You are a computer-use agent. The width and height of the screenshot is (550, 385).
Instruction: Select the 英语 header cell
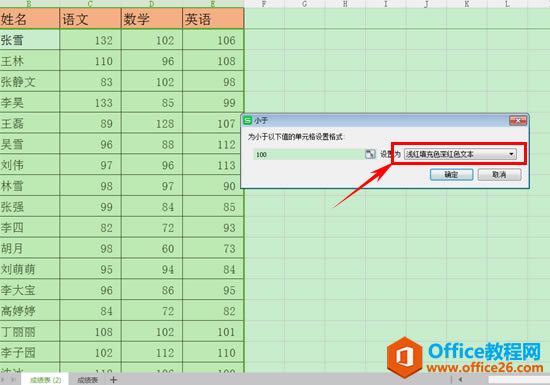[213, 19]
